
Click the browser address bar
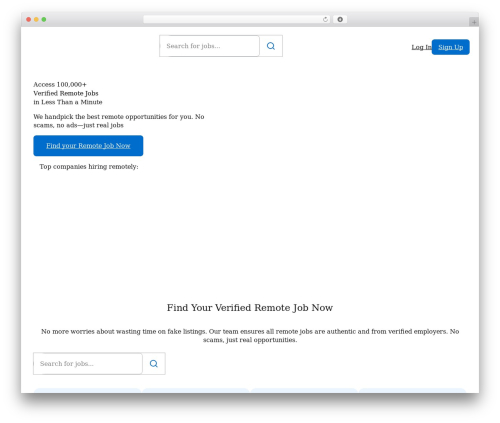(x=237, y=19)
